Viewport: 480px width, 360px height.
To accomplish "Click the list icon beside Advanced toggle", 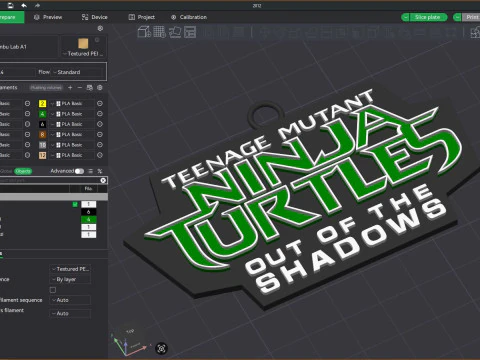I will coord(90,171).
